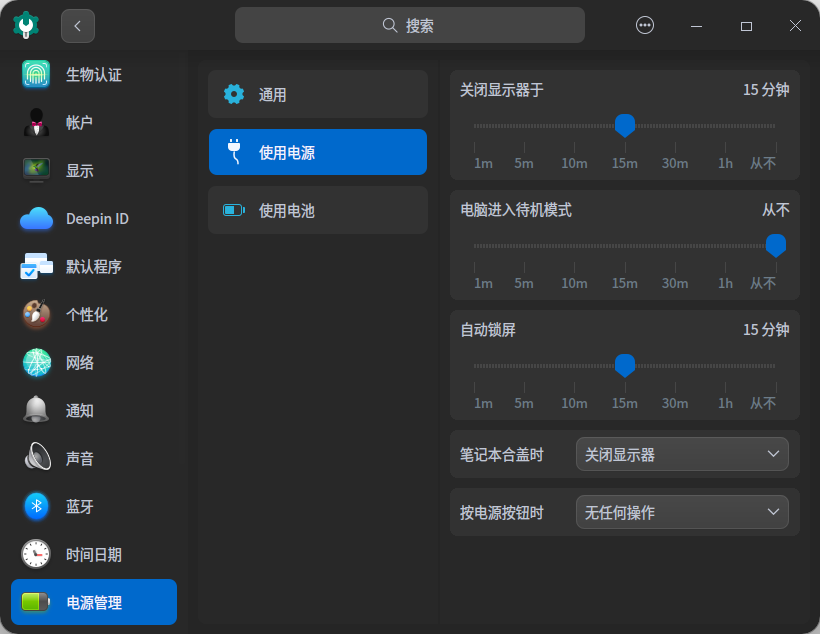
Task: Click the 关闭显示器于 heading
Action: (502, 89)
